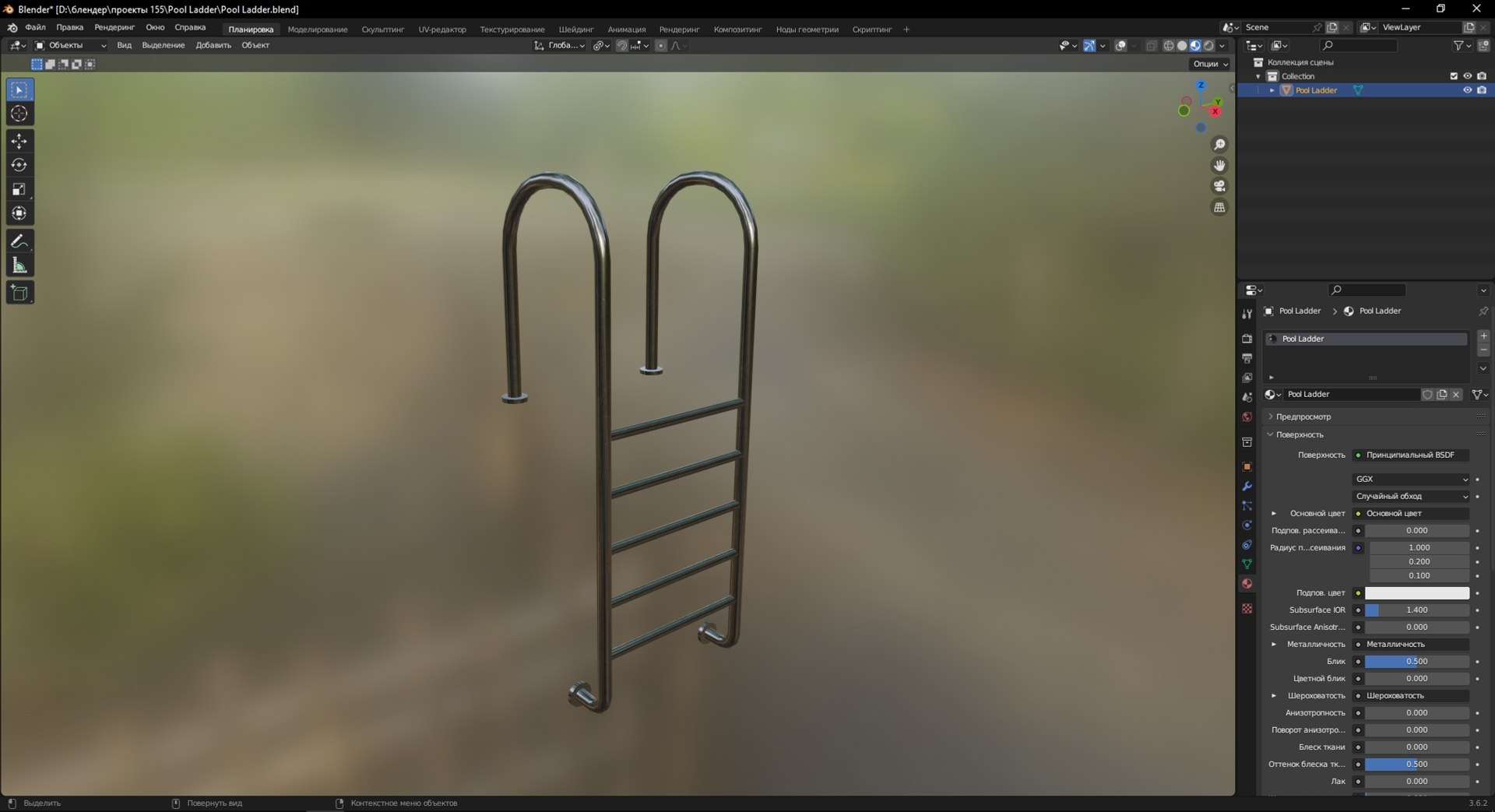Screen dimensions: 1495x812
Task: Select the Cursor tool in toolbar
Action: [19, 114]
